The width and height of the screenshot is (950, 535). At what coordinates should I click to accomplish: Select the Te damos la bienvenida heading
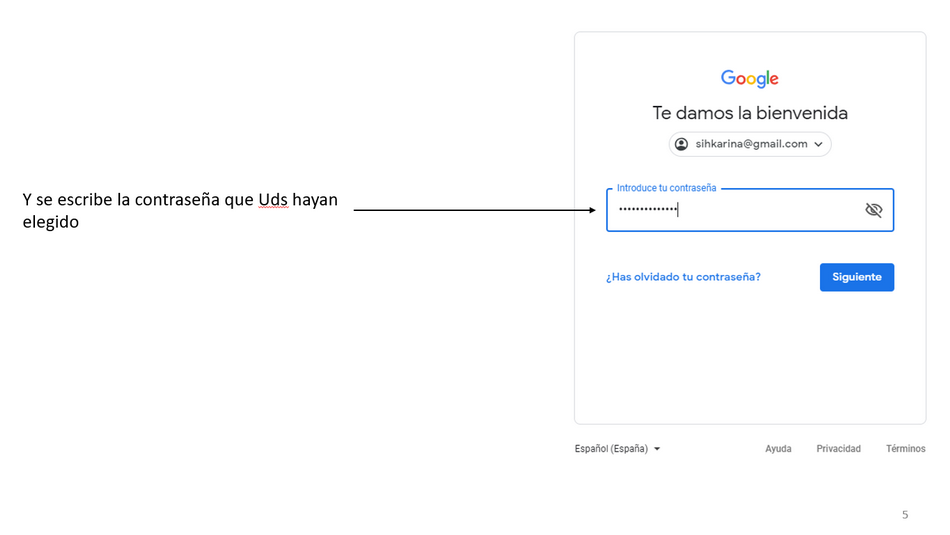coord(749,113)
